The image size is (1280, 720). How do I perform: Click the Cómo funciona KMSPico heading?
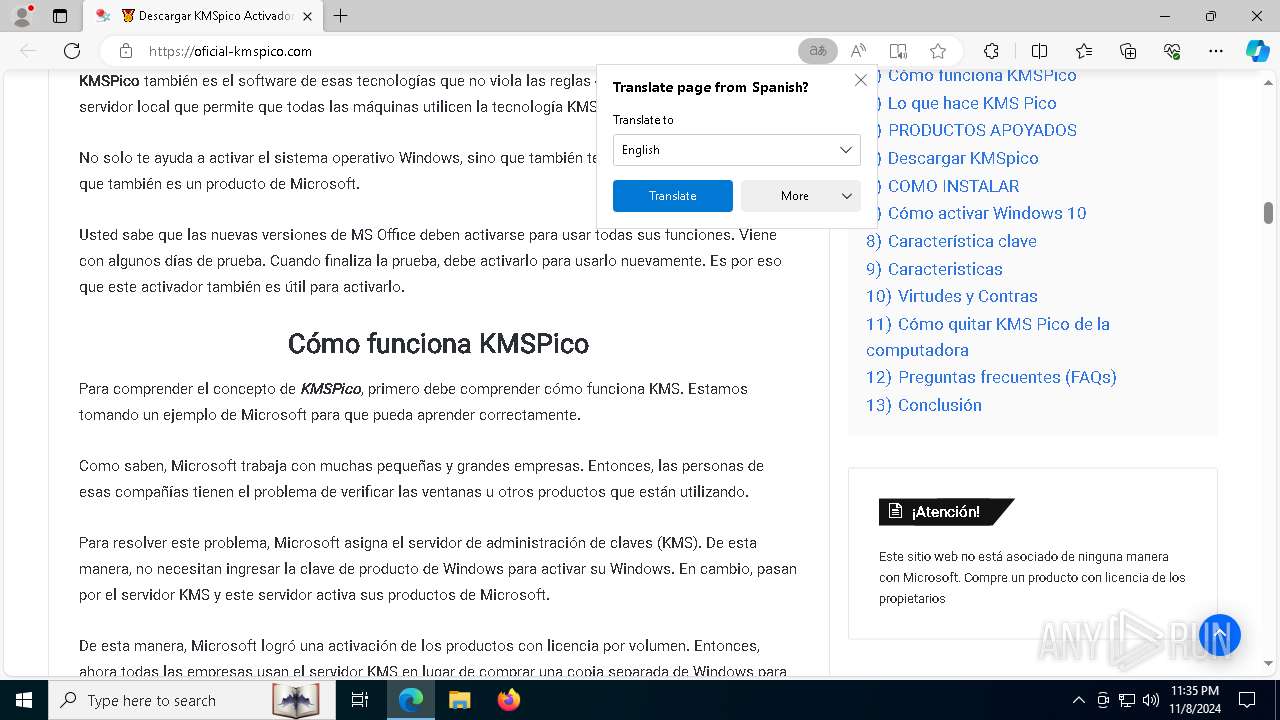point(438,344)
